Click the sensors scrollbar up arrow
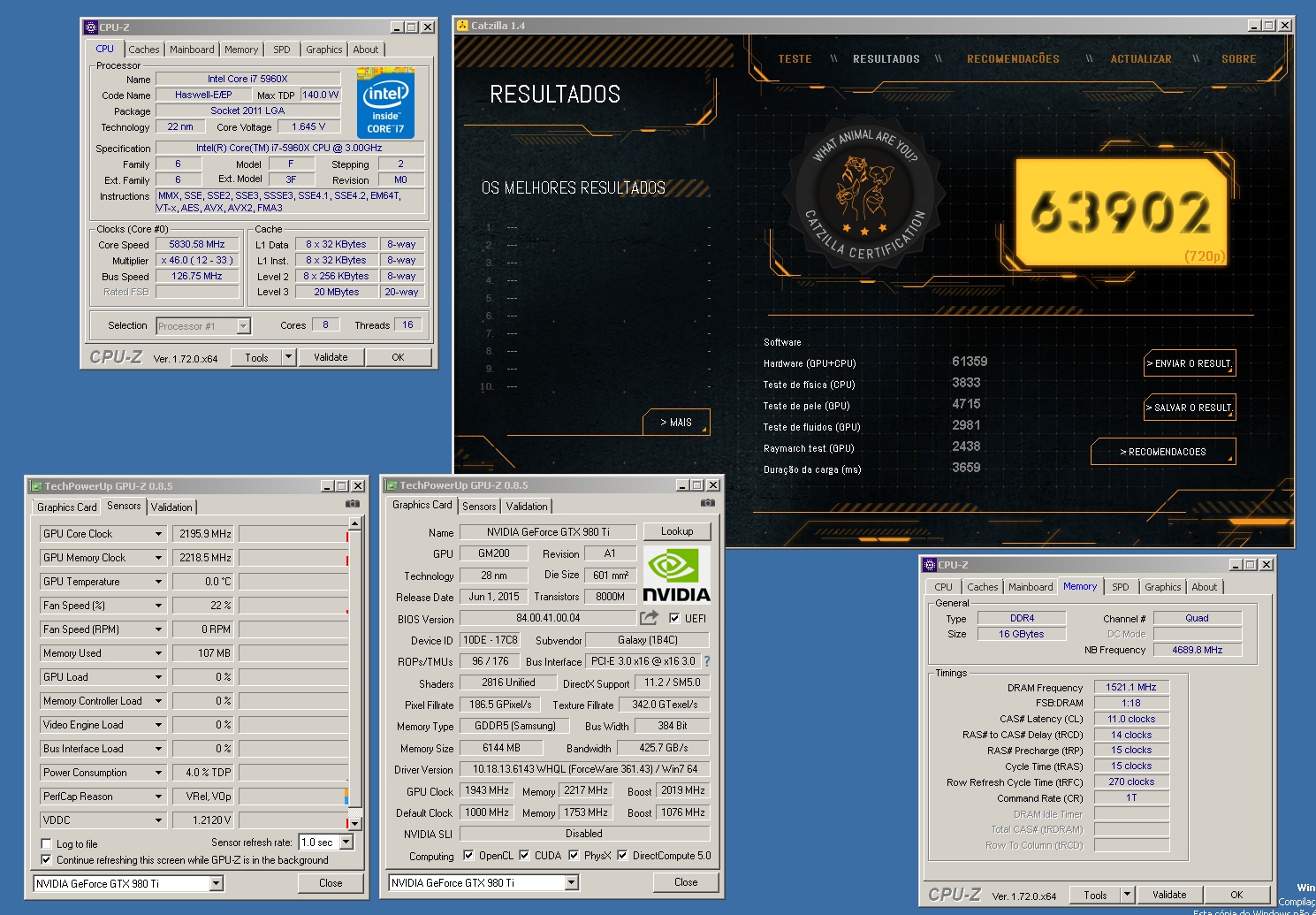This screenshot has height=915, width=1316. [x=354, y=523]
